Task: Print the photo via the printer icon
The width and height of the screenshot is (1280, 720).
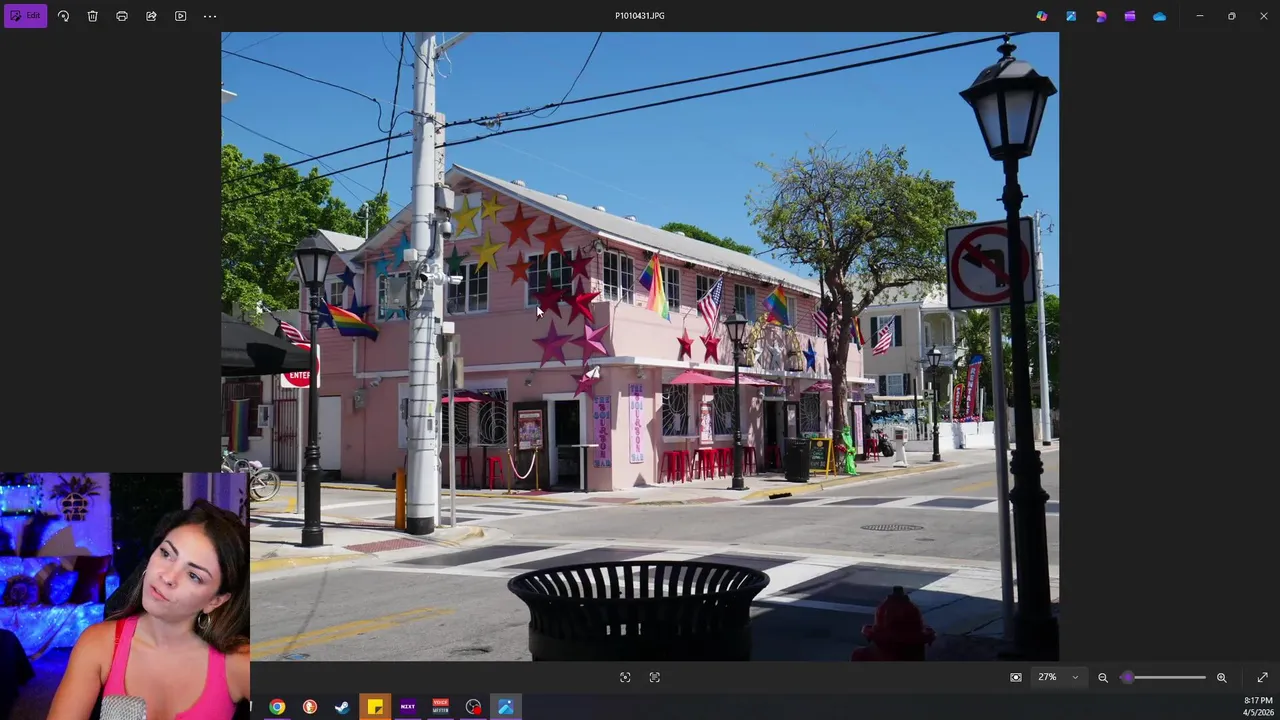Action: point(122,16)
